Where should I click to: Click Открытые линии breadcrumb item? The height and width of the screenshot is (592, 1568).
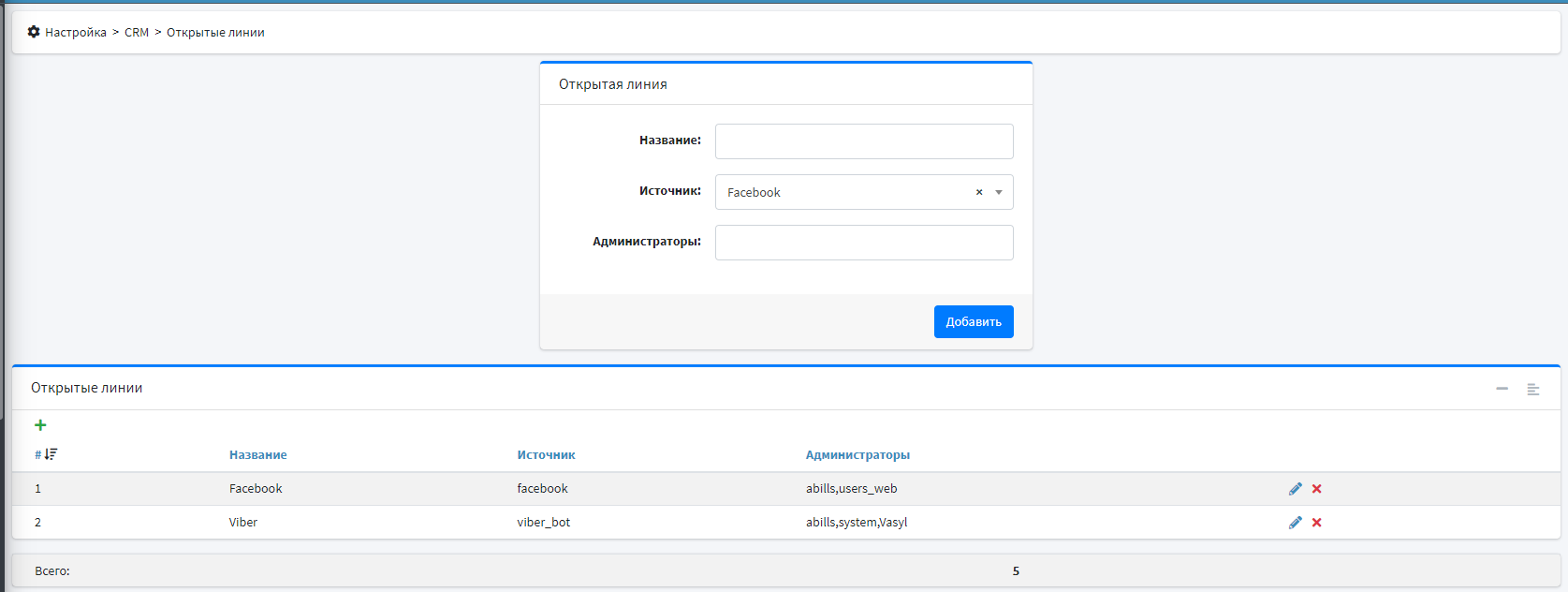coord(215,32)
